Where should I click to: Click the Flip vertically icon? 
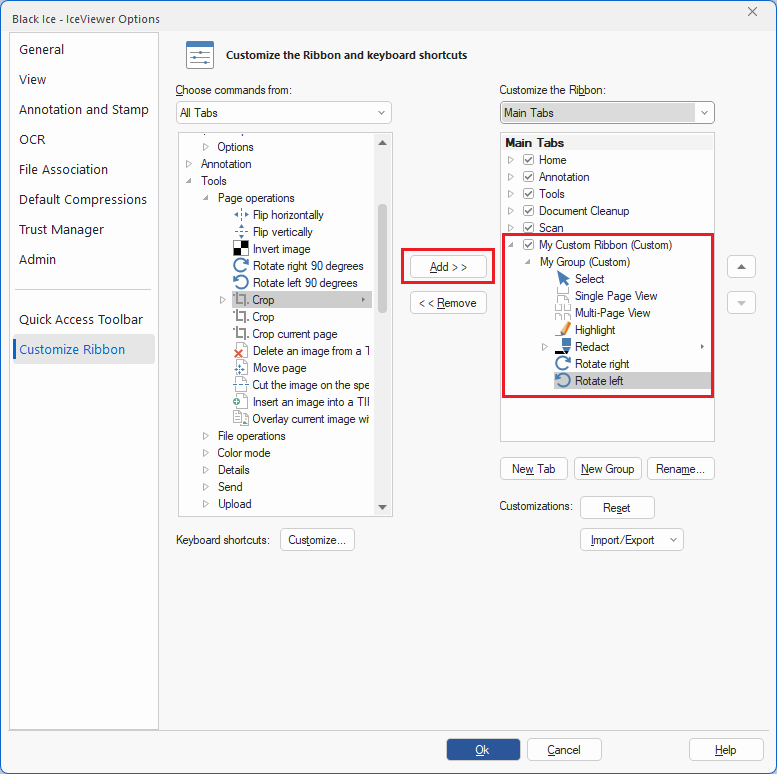click(x=241, y=232)
